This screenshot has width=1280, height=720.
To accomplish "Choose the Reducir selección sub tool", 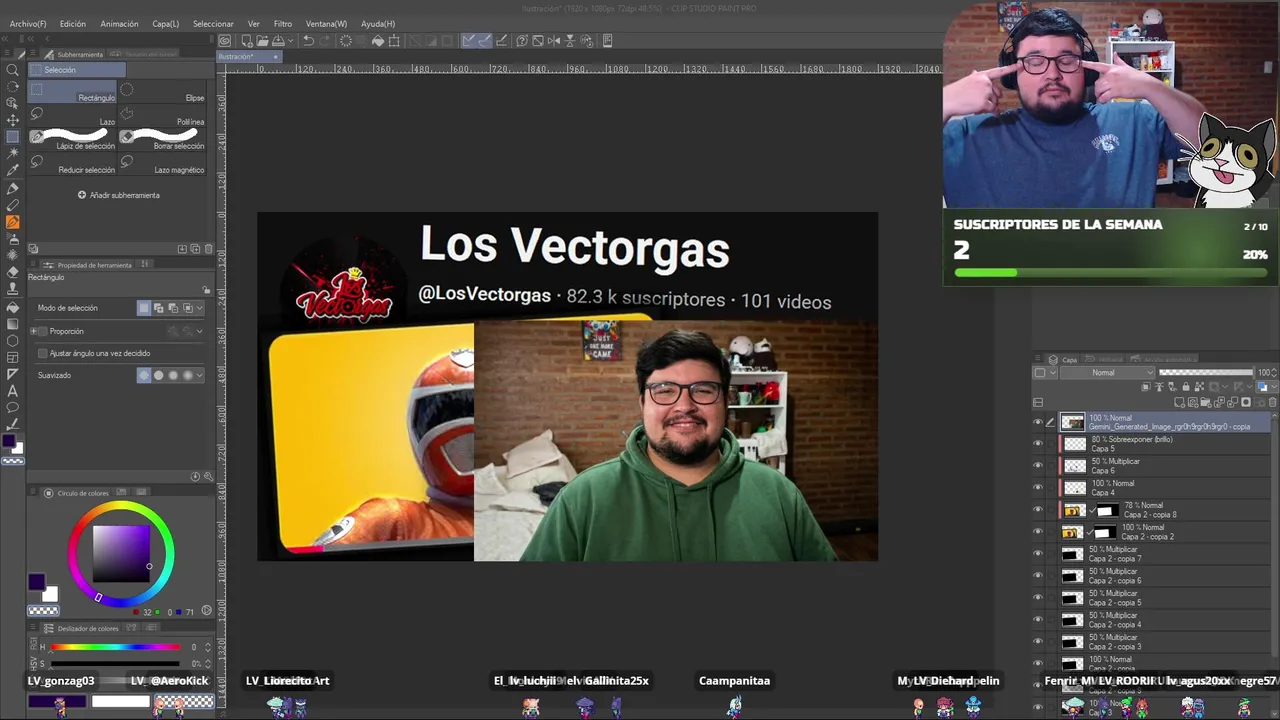I will 73,164.
